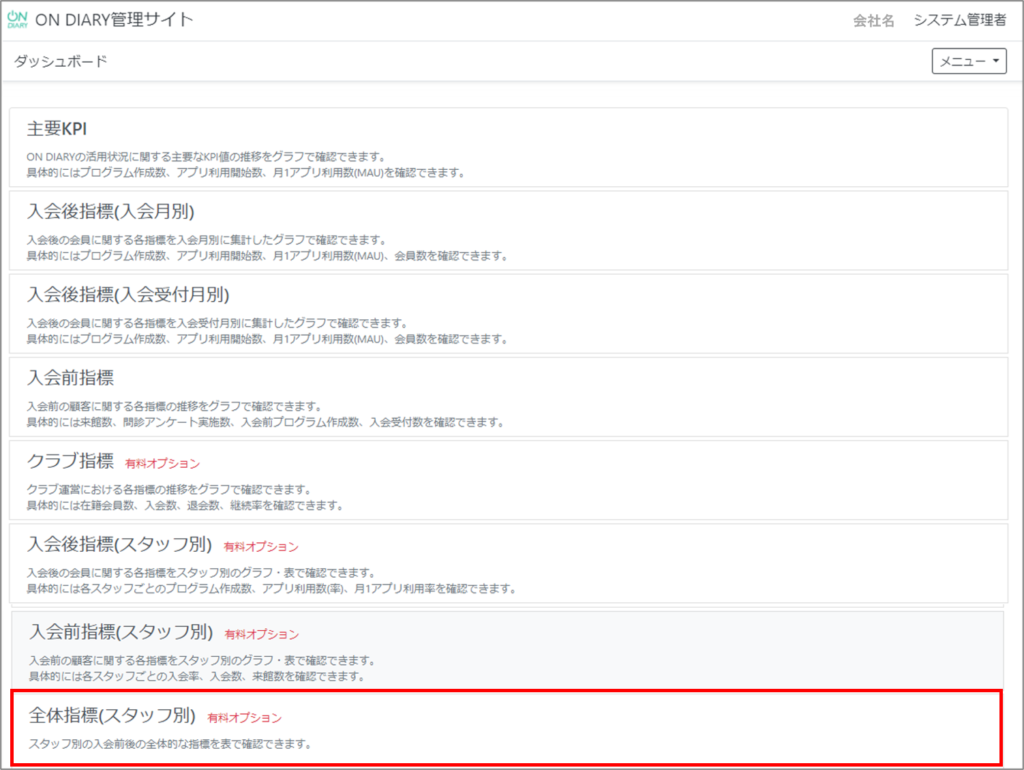
Task: Click the 全体指標 card description text
Action: (x=170, y=744)
